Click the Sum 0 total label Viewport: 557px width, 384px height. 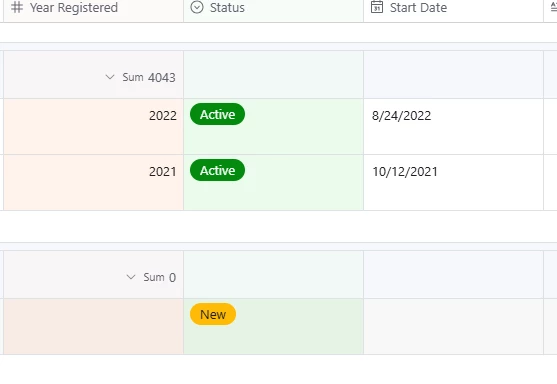pos(159,277)
